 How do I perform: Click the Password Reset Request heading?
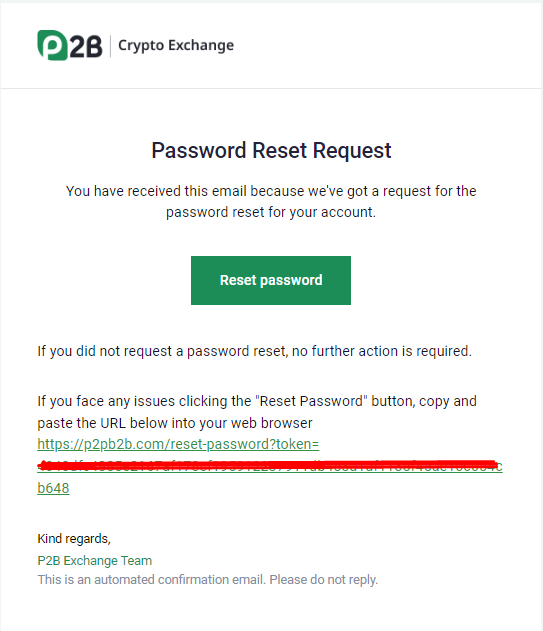point(271,151)
